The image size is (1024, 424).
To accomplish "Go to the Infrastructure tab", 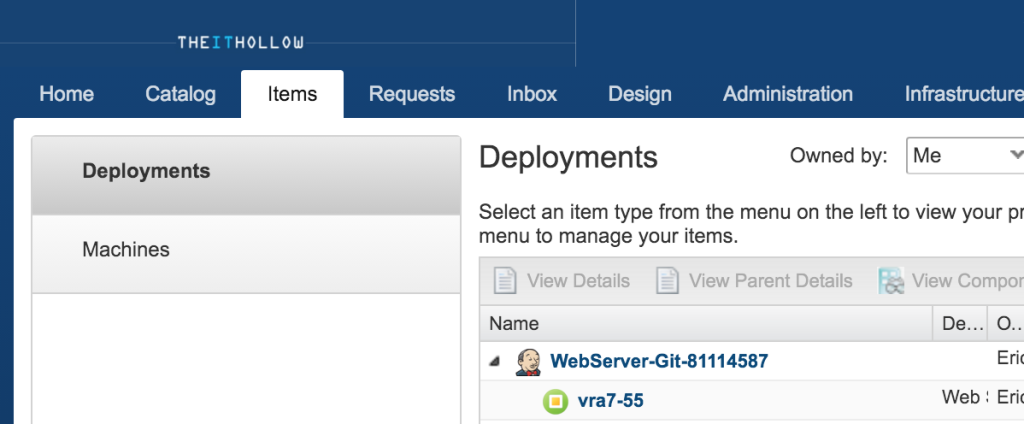I will pyautogui.click(x=964, y=94).
